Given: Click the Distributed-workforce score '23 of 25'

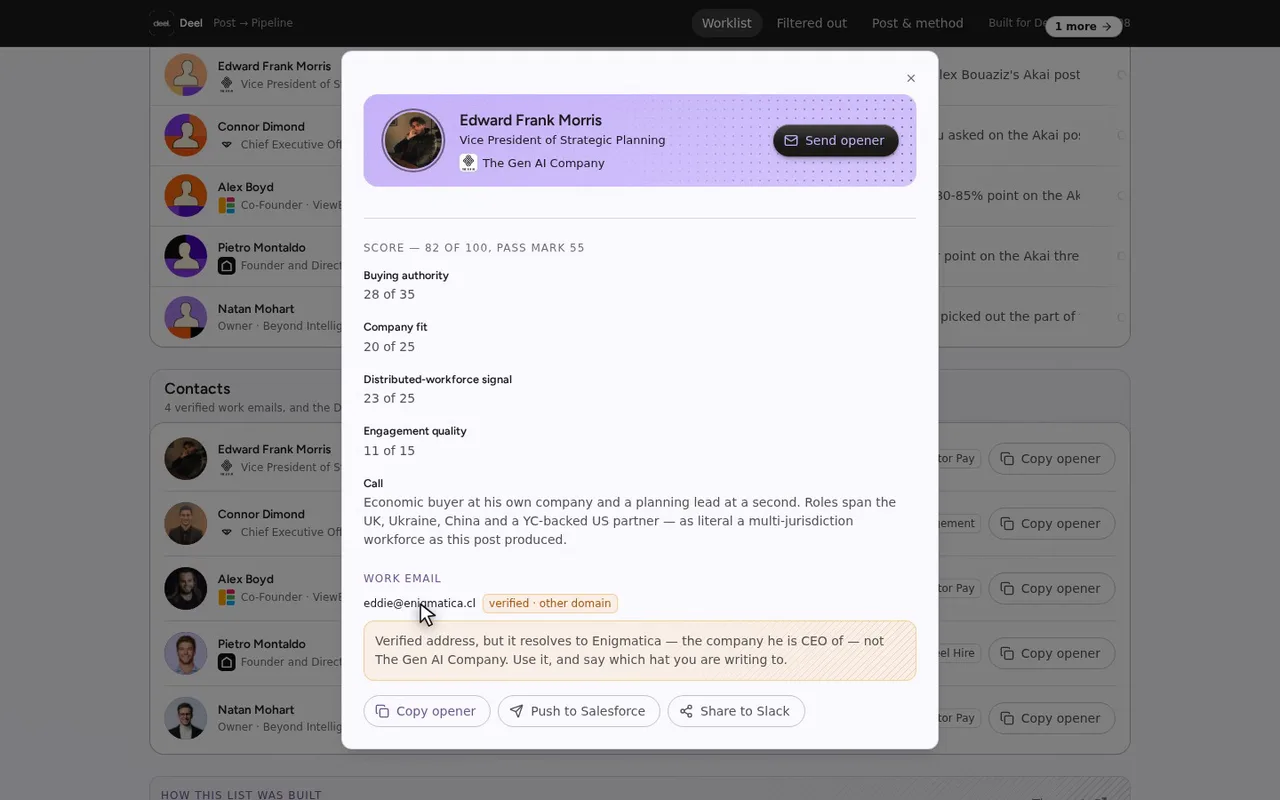Looking at the screenshot, I should point(389,398).
